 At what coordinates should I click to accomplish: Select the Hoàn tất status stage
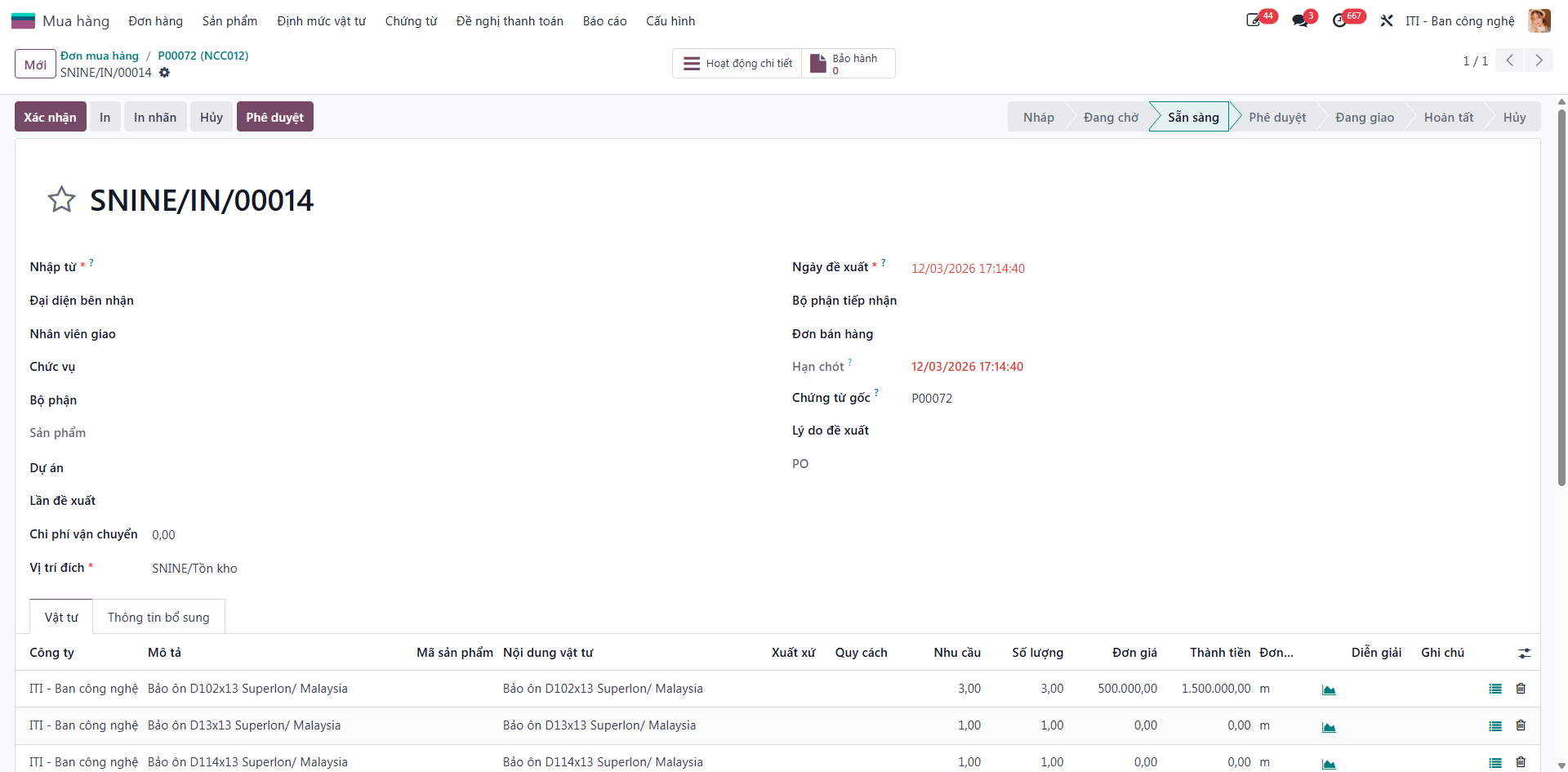1449,117
